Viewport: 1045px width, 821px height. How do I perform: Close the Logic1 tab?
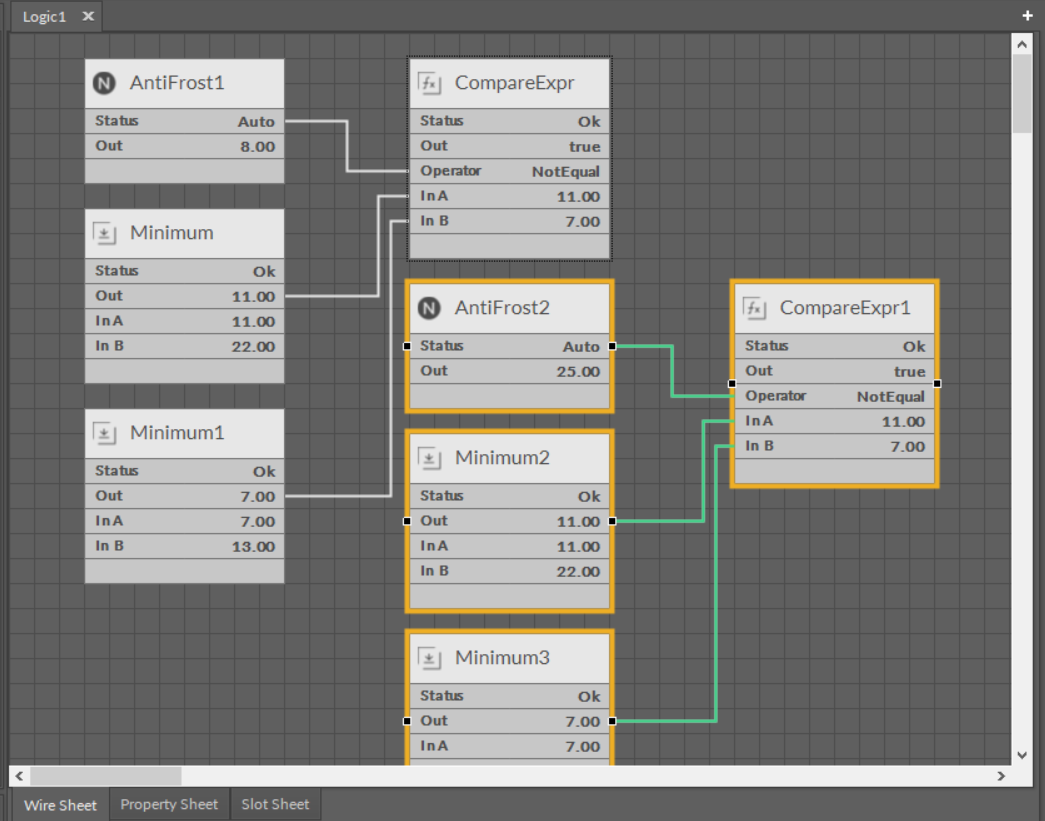coord(88,16)
